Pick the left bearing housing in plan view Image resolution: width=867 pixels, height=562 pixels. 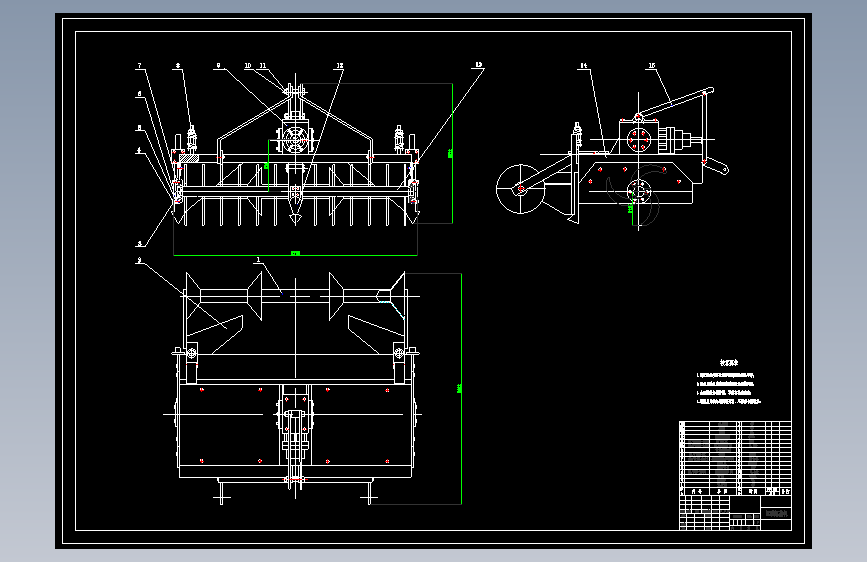192,353
